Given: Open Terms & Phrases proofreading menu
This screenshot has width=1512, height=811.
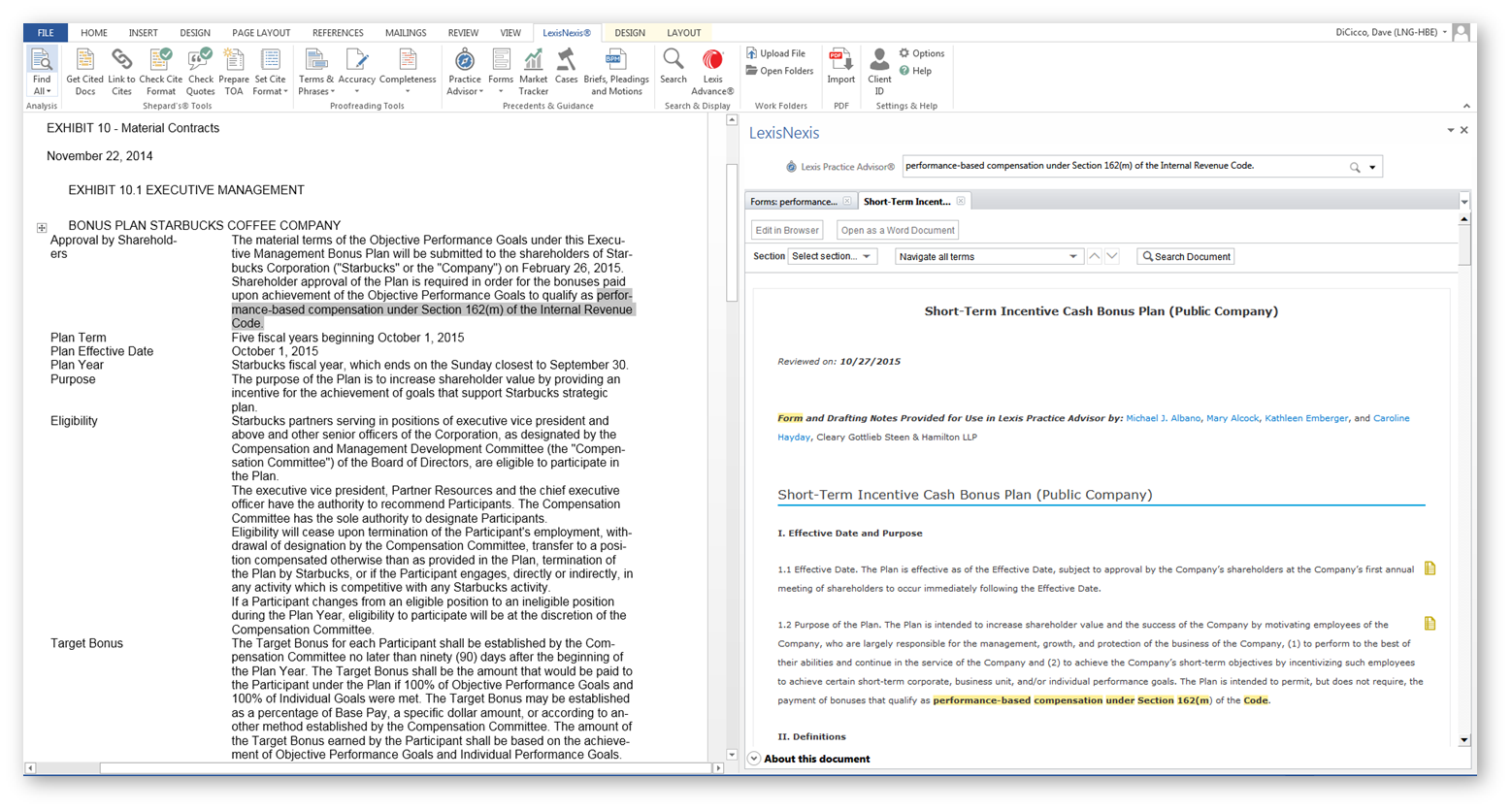Looking at the screenshot, I should tap(315, 71).
